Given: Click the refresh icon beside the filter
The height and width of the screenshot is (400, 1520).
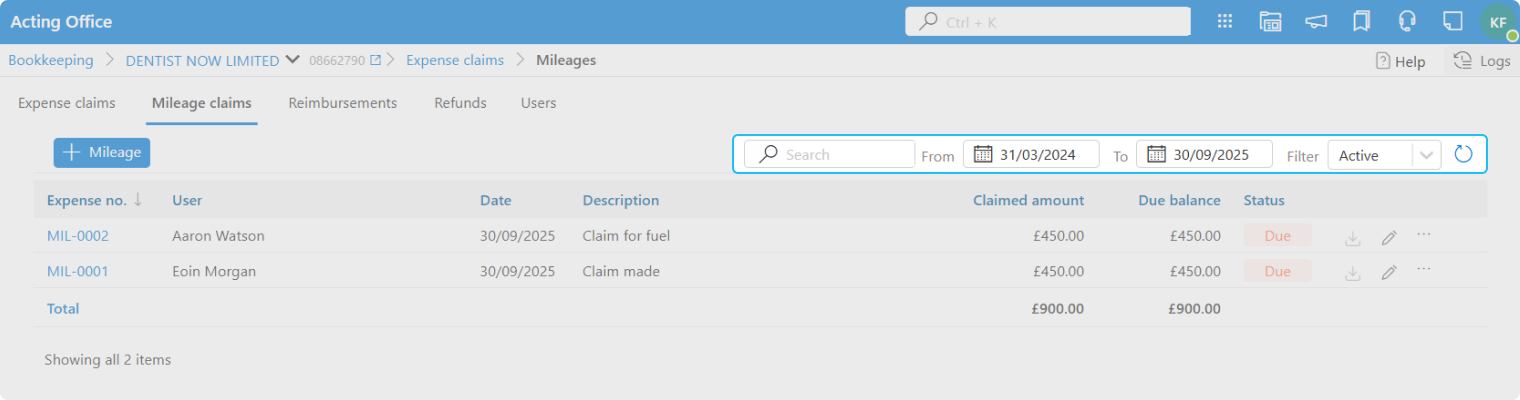Looking at the screenshot, I should tap(1463, 154).
